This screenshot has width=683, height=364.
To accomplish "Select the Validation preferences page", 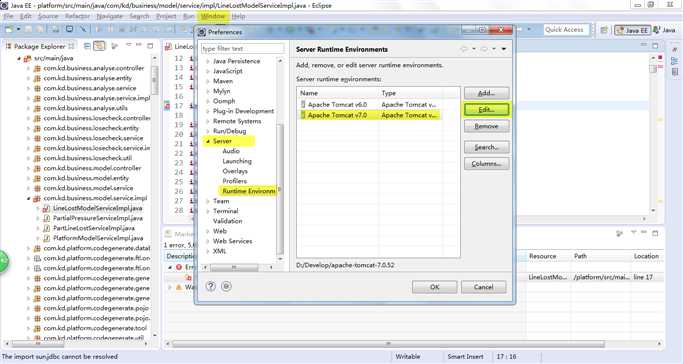I will [227, 221].
